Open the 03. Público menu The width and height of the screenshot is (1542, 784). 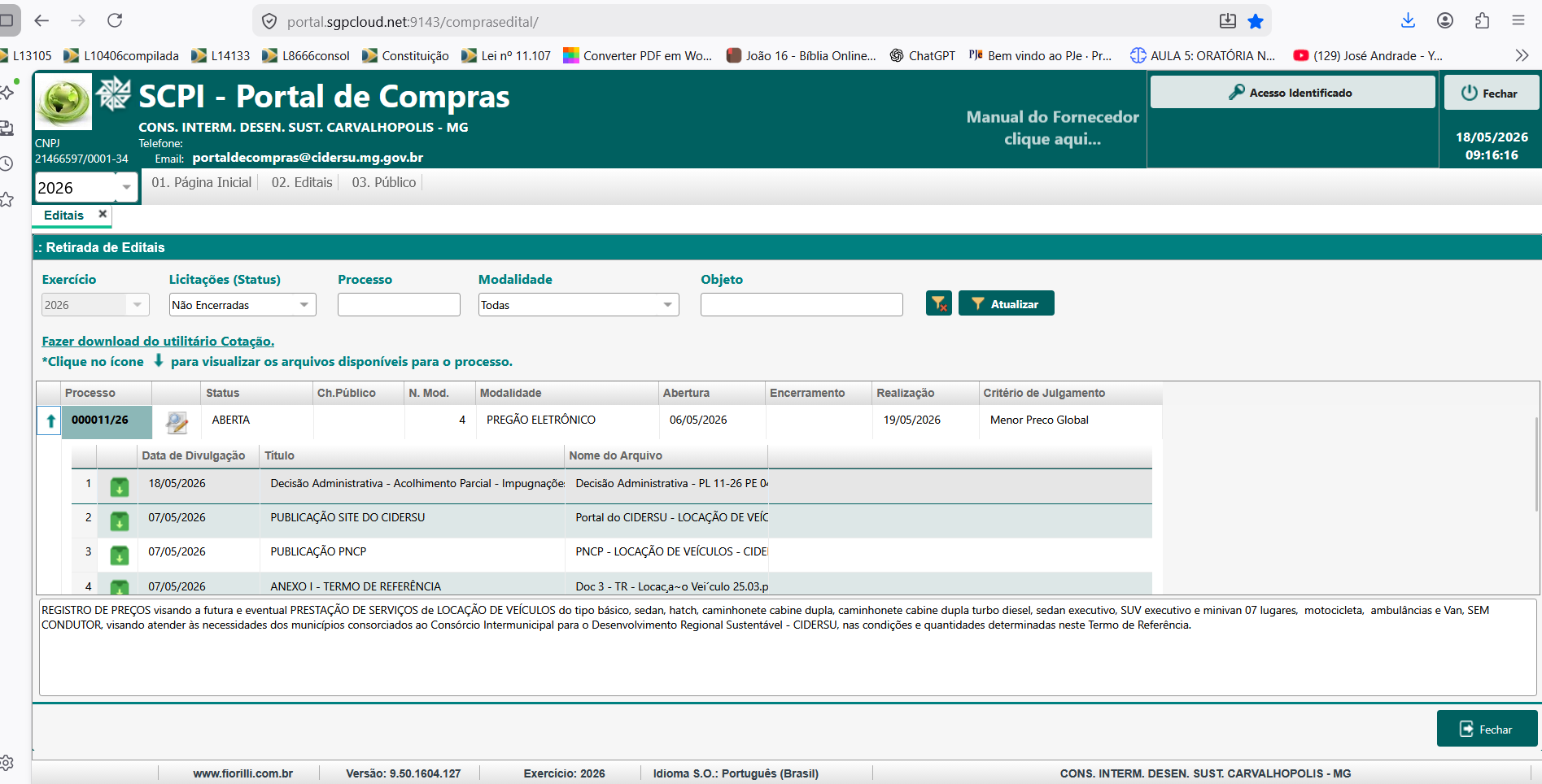tap(384, 182)
